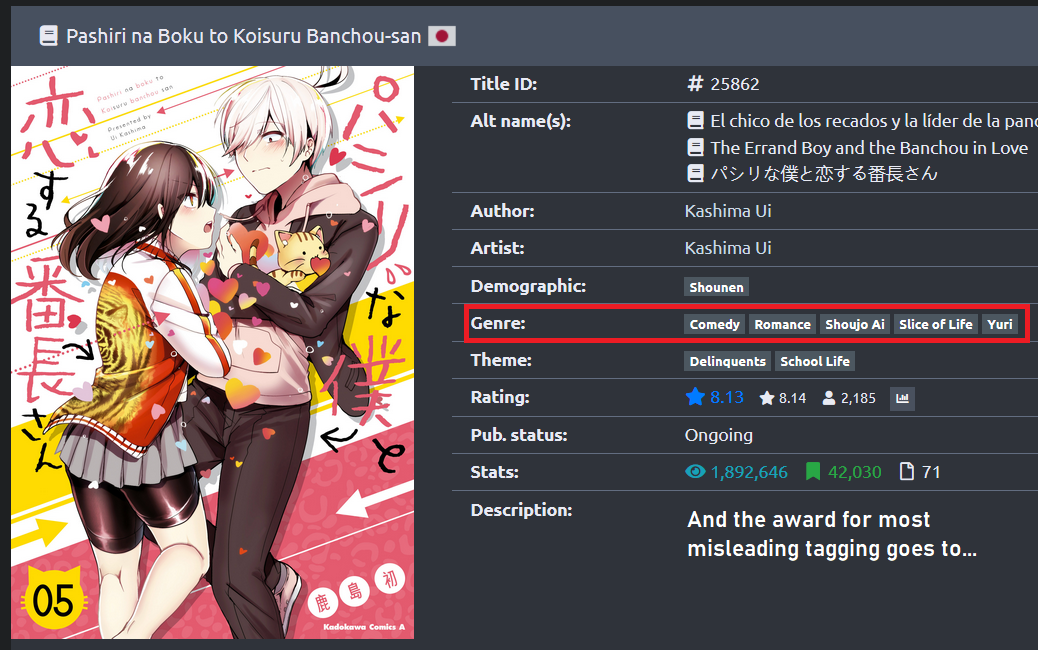1038x650 pixels.
Task: Open the Shoujo Ai genre tag
Action: pos(855,324)
